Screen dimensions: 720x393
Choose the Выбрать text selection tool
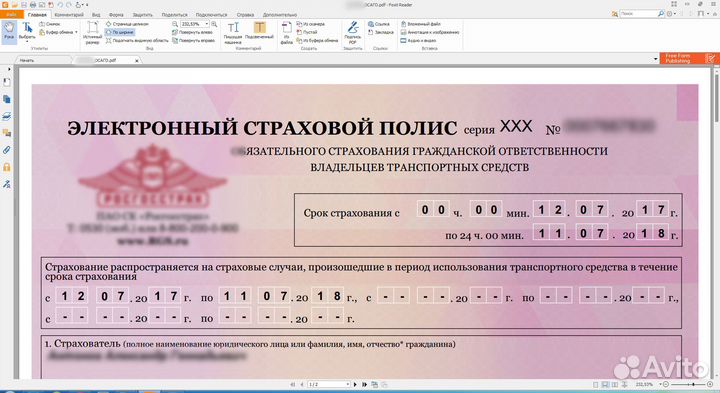click(x=27, y=31)
